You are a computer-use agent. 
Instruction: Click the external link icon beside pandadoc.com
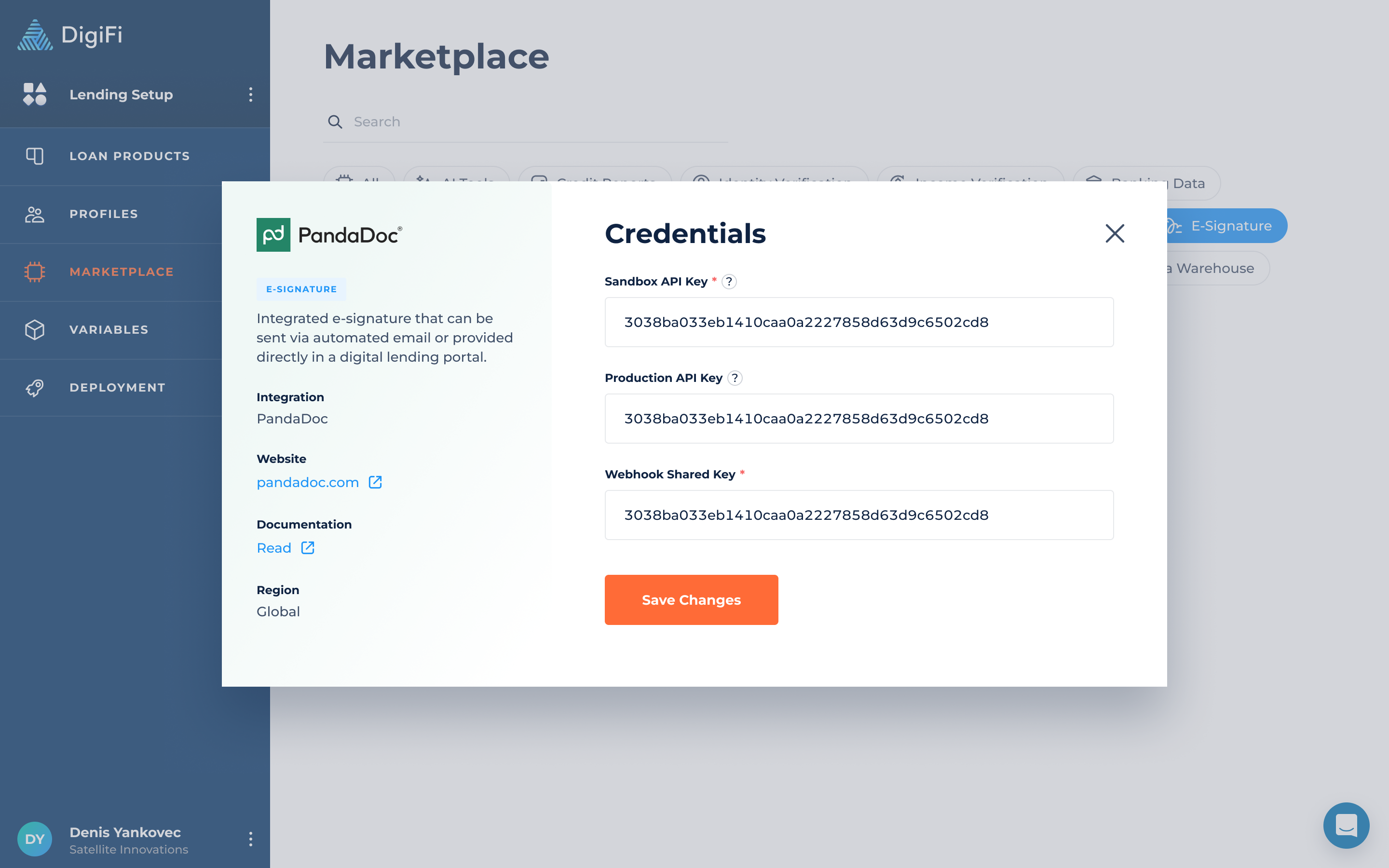click(375, 482)
